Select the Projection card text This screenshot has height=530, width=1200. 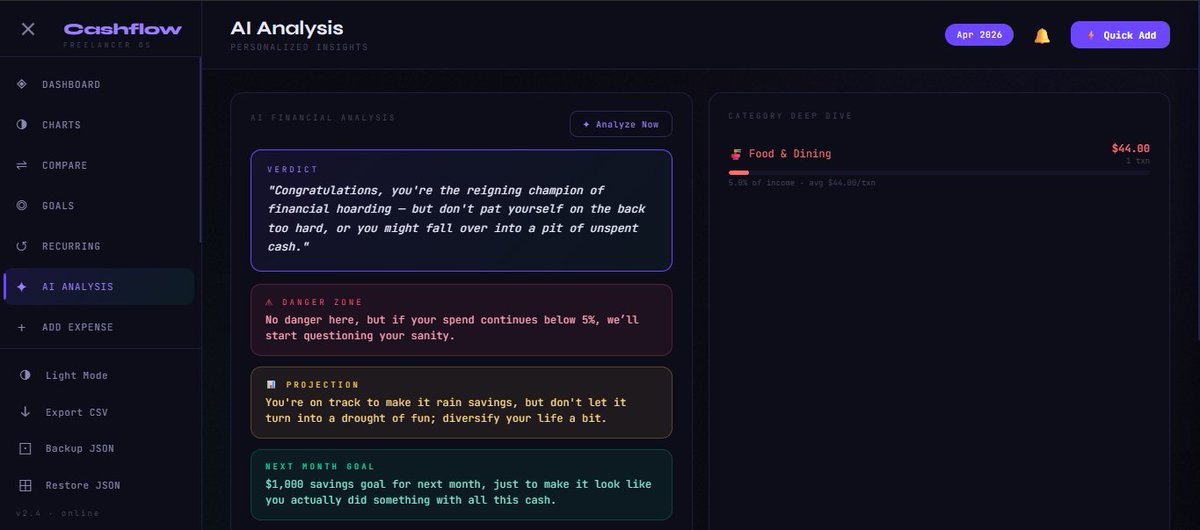(x=446, y=410)
